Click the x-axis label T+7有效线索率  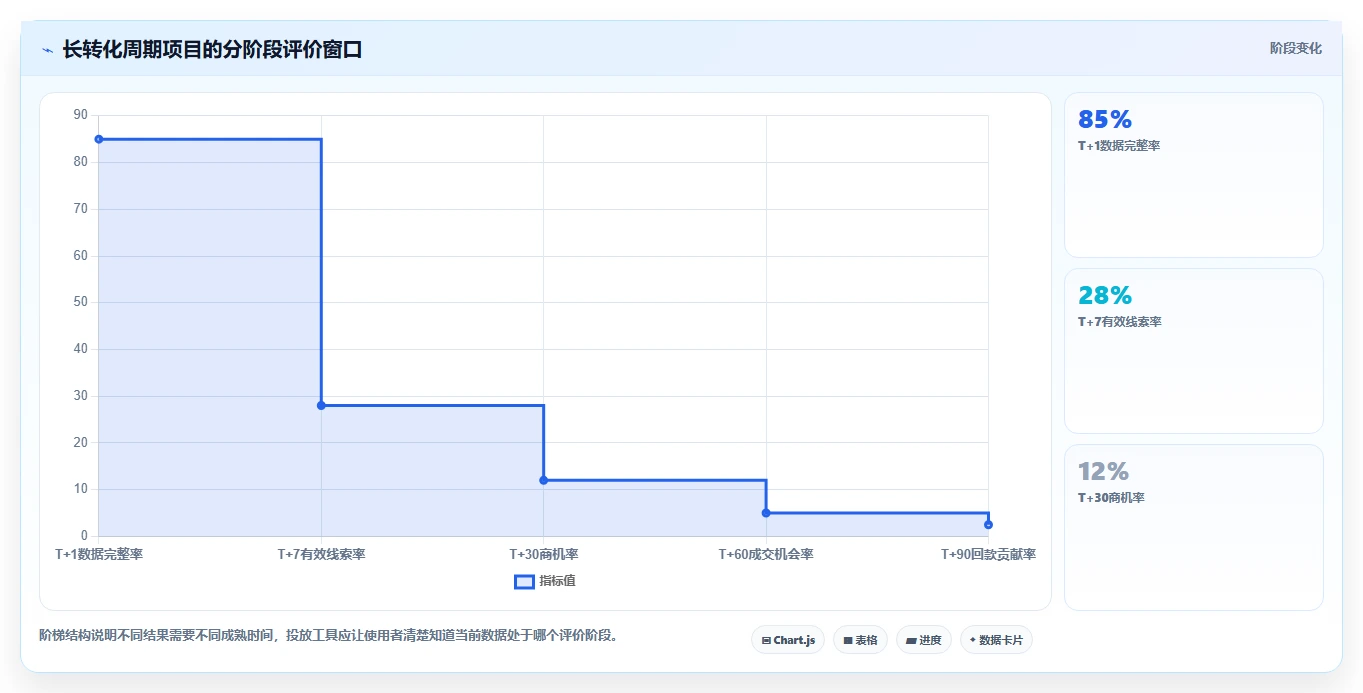tap(321, 554)
